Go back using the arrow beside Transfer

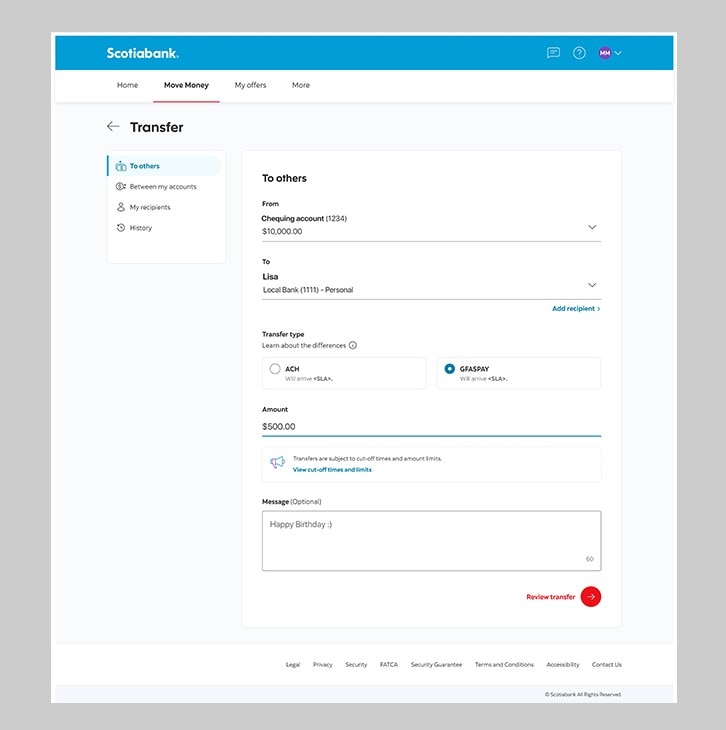113,127
